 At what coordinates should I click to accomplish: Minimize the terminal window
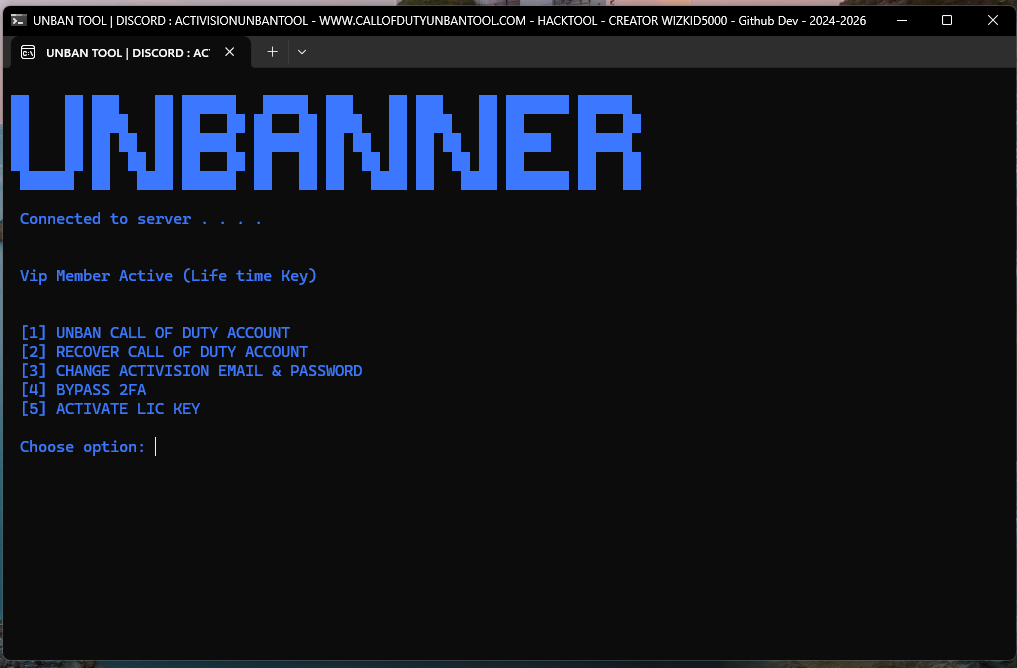point(902,20)
